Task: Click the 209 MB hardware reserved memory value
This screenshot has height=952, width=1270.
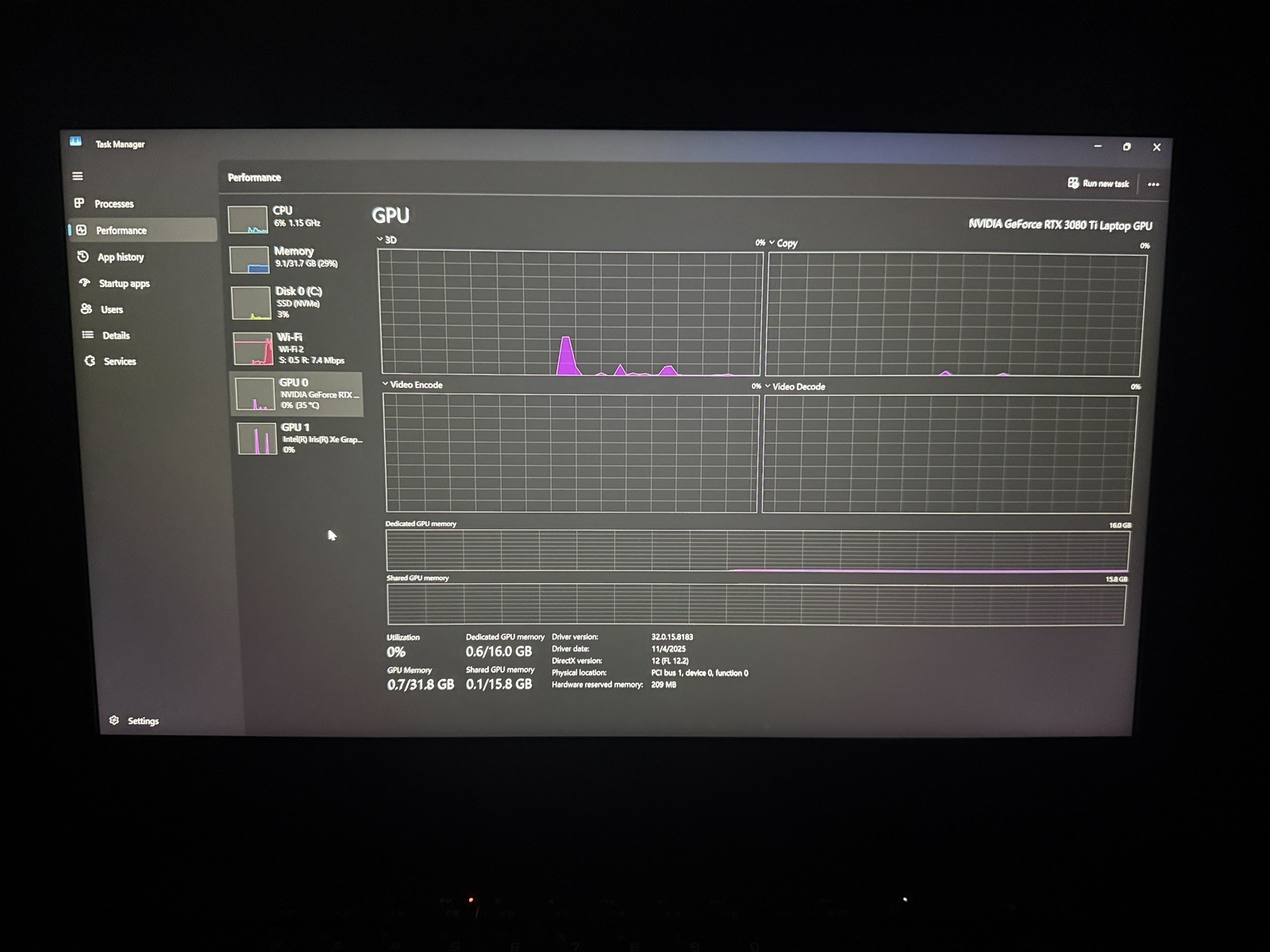Action: pyautogui.click(x=664, y=685)
